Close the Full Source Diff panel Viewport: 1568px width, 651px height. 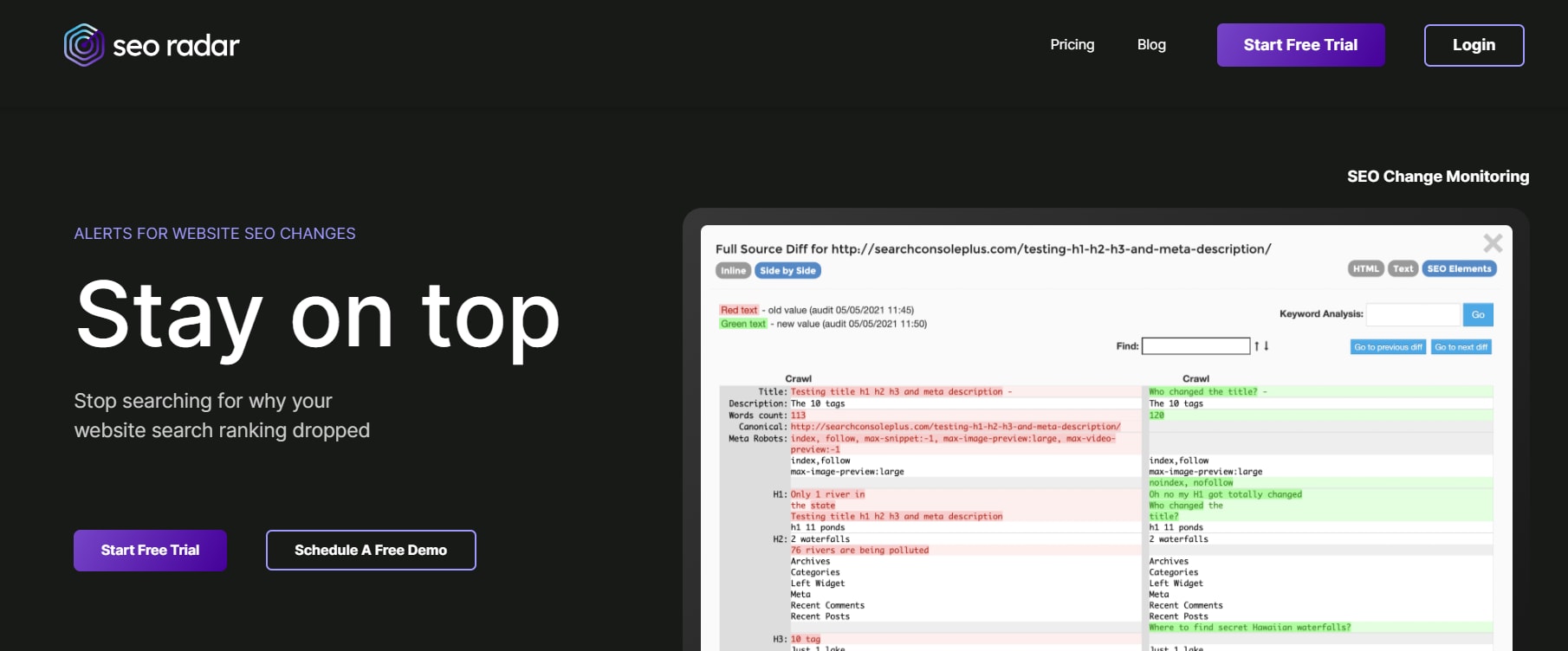tap(1493, 243)
